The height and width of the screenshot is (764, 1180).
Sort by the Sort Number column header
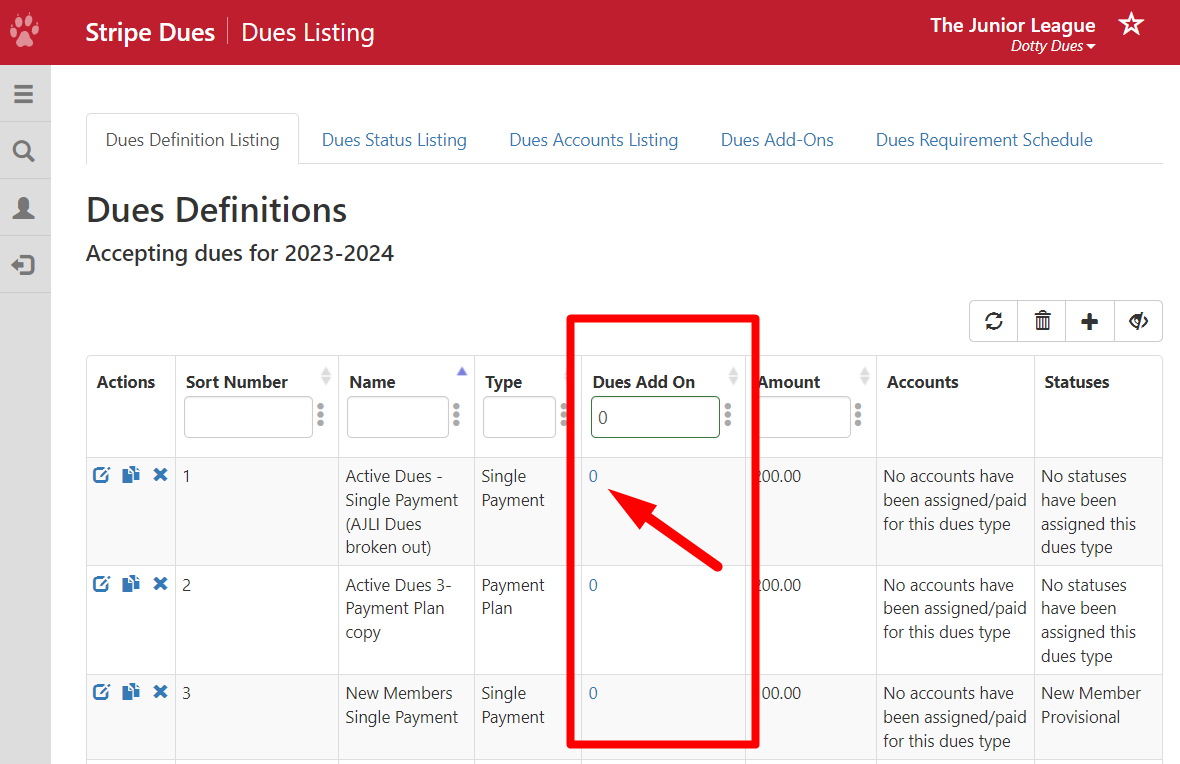(x=236, y=382)
